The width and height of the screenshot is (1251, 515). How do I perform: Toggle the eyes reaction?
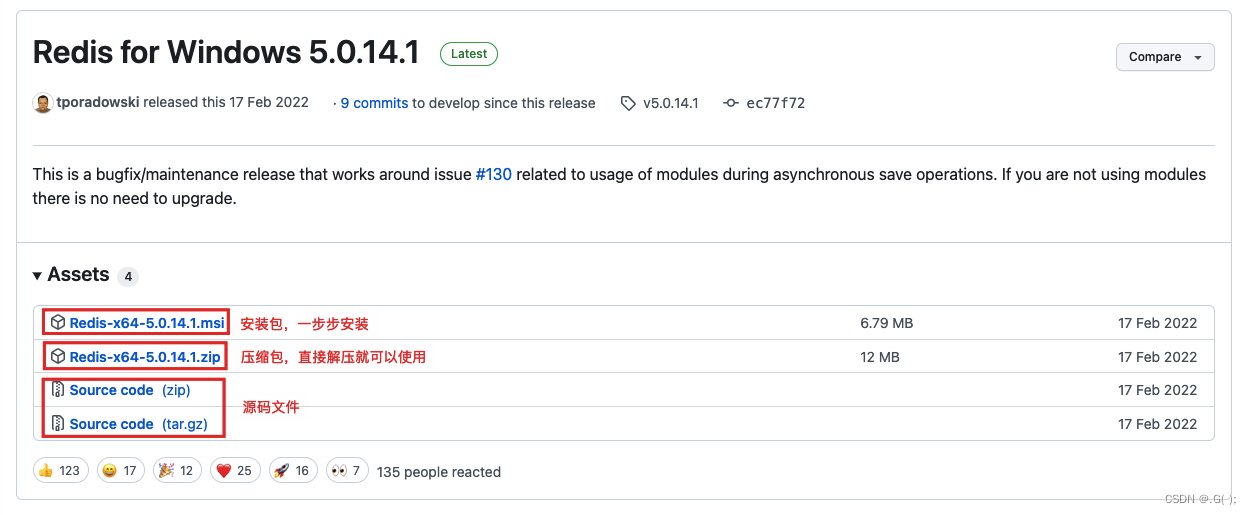click(346, 471)
